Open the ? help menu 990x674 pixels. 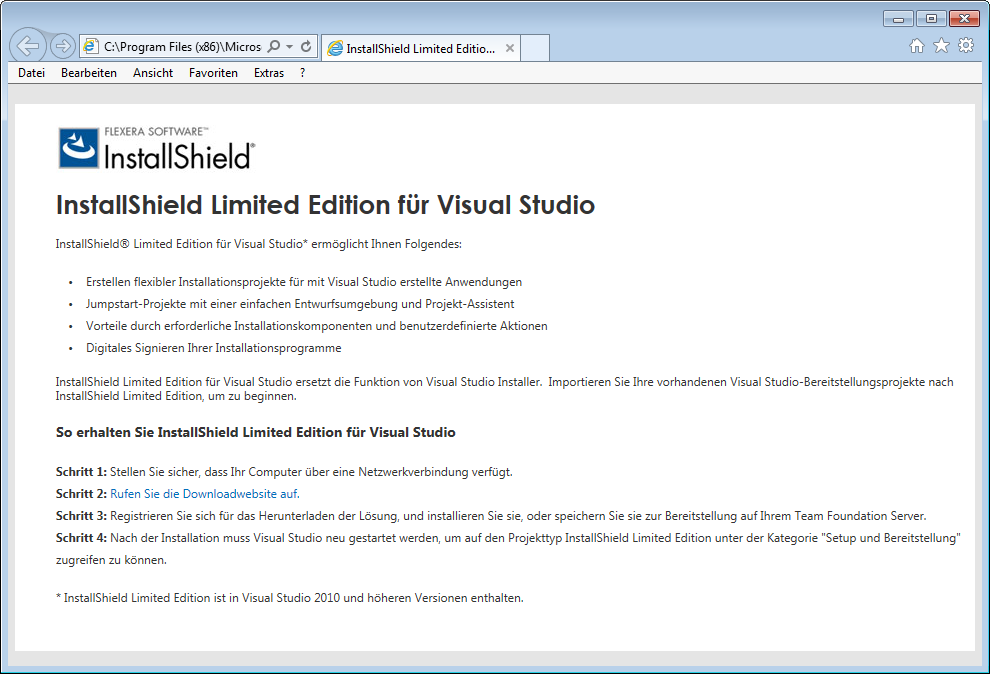pos(302,73)
